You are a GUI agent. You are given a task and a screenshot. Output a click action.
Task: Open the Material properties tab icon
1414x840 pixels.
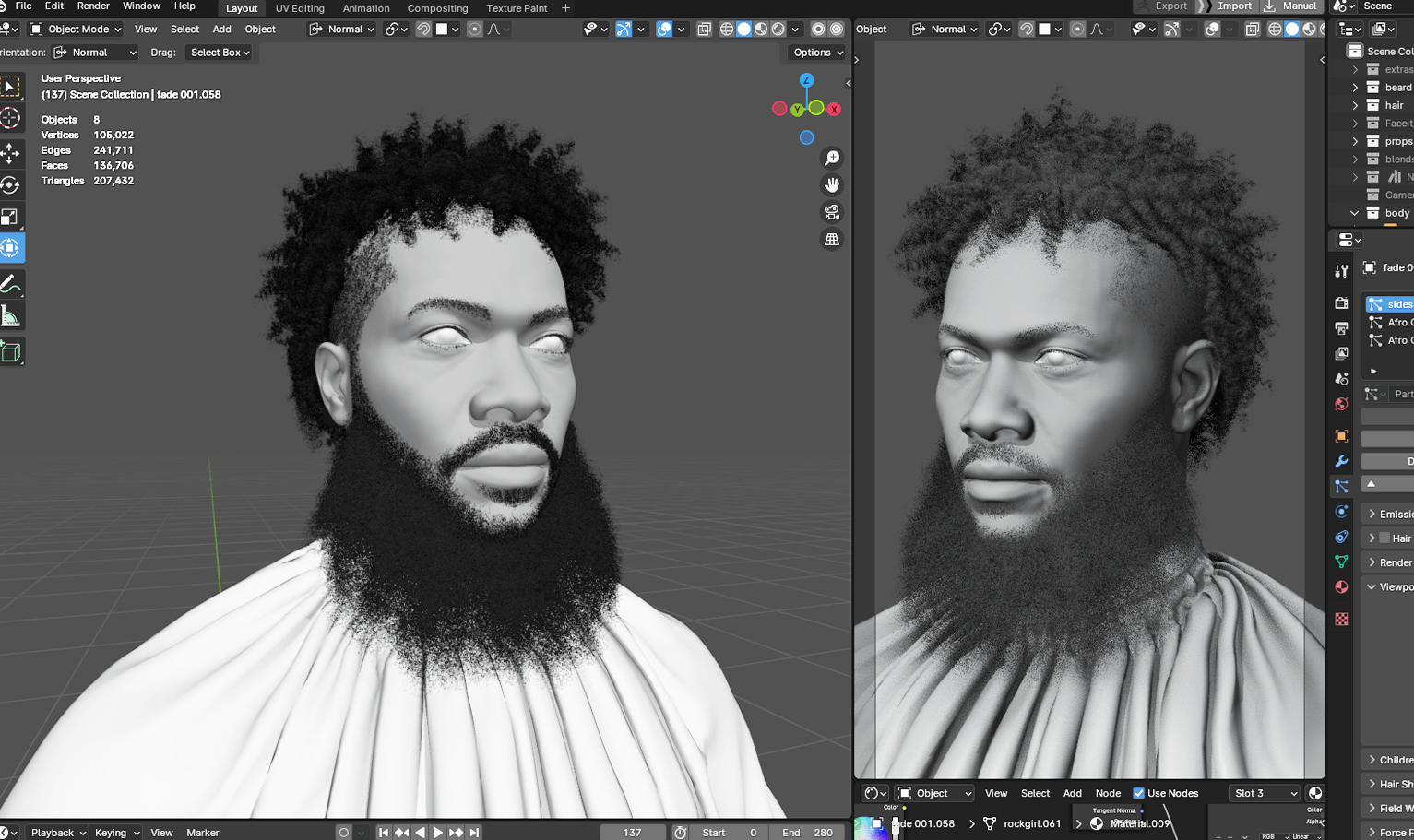(1341, 587)
